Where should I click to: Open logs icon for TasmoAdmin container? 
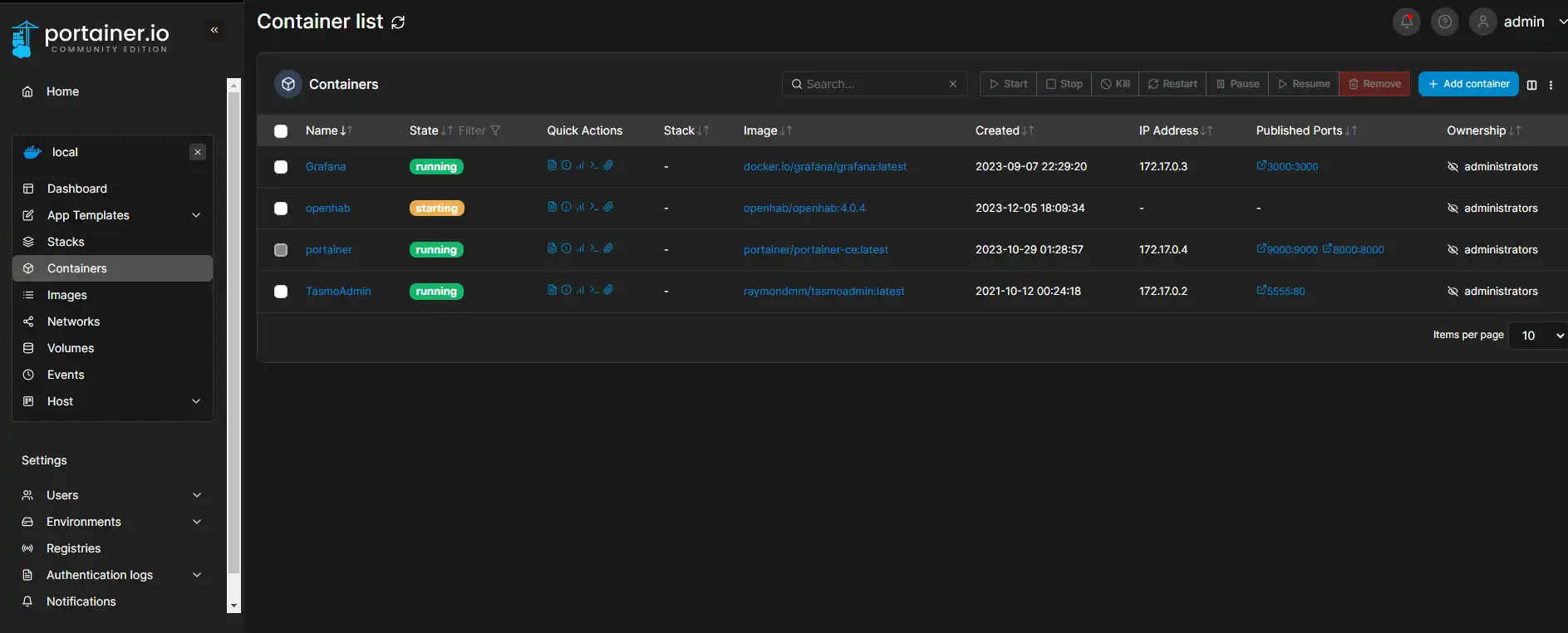point(552,290)
